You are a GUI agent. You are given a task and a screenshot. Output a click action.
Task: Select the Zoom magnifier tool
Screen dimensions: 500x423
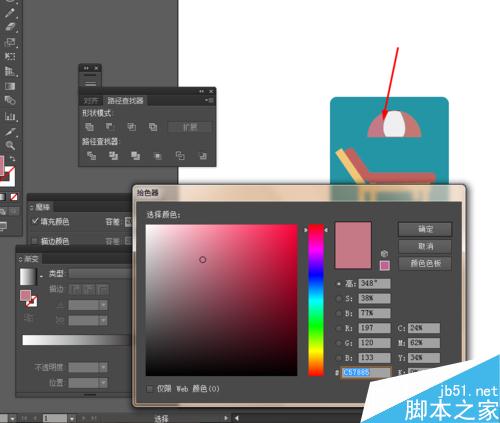tap(10, 145)
